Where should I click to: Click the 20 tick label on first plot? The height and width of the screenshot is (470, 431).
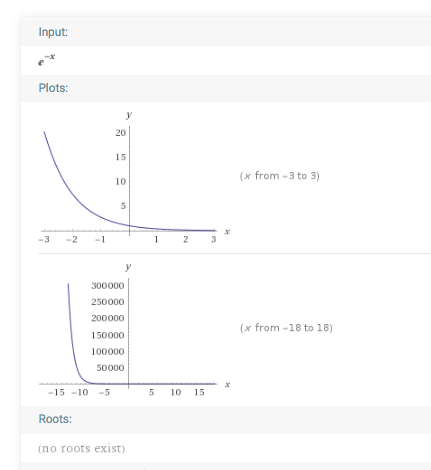[121, 133]
